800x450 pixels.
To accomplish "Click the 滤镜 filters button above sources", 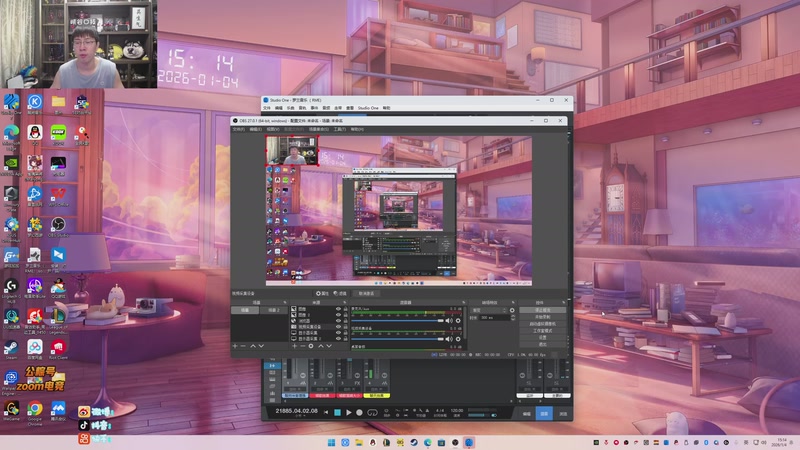I will (x=340, y=293).
